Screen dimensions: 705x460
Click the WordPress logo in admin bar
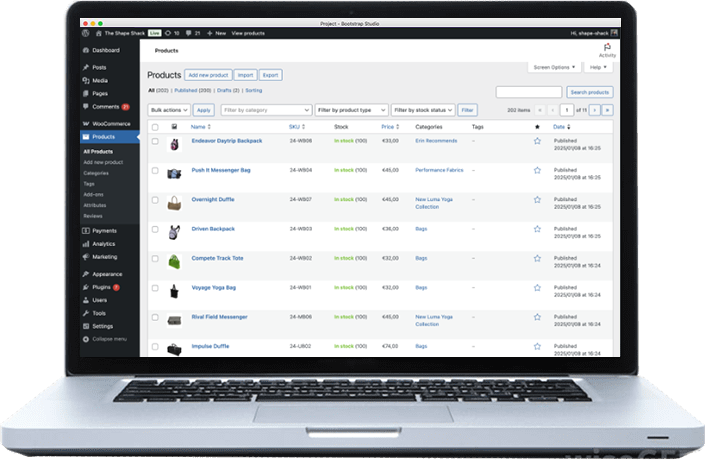(87, 33)
